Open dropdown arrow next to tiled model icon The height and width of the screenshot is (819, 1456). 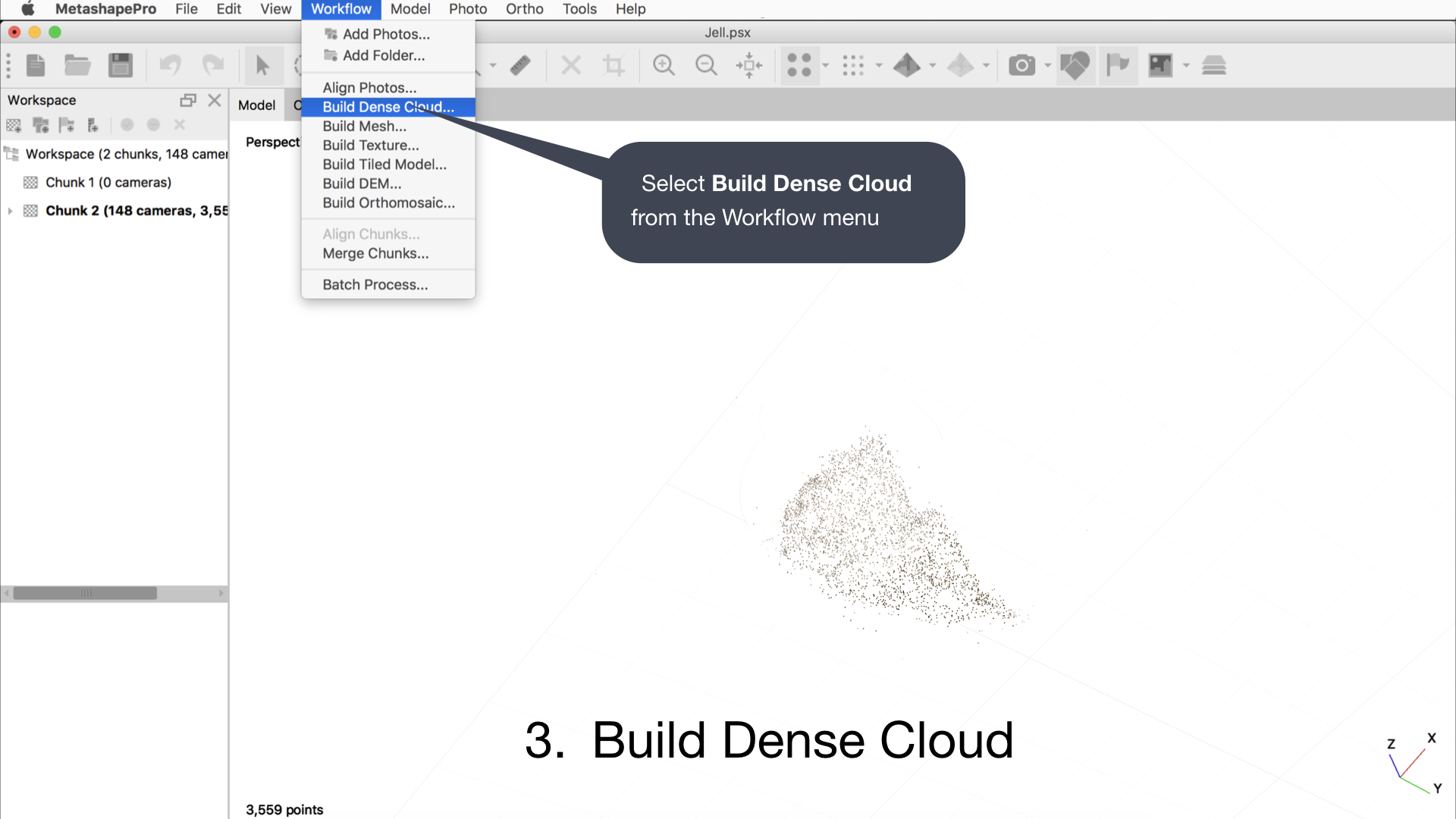click(x=986, y=65)
